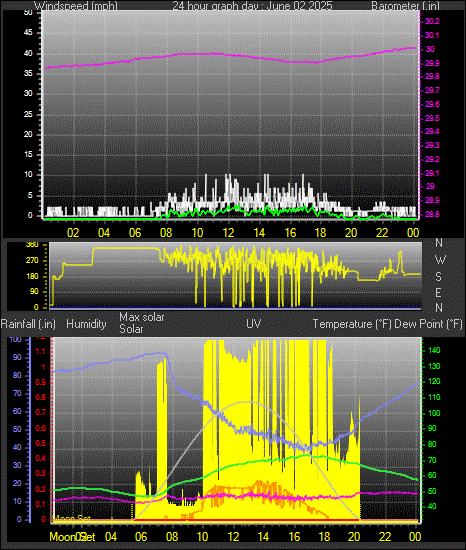Click the E compass label on direction graph
466x550 pixels.
click(x=438, y=292)
